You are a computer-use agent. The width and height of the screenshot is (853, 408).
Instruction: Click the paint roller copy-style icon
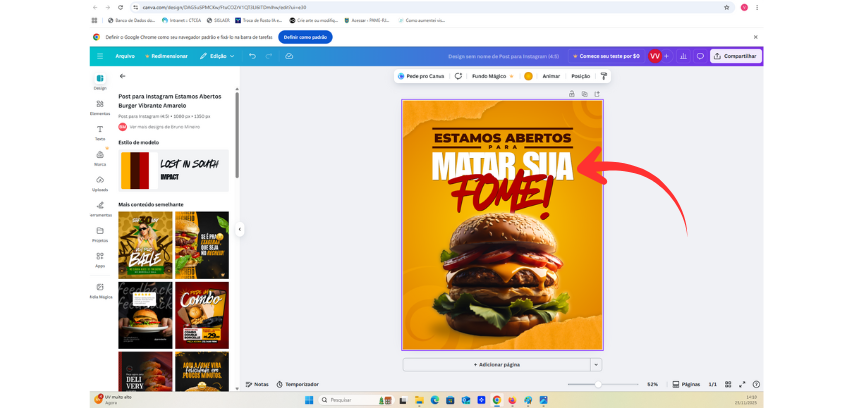tap(603, 76)
